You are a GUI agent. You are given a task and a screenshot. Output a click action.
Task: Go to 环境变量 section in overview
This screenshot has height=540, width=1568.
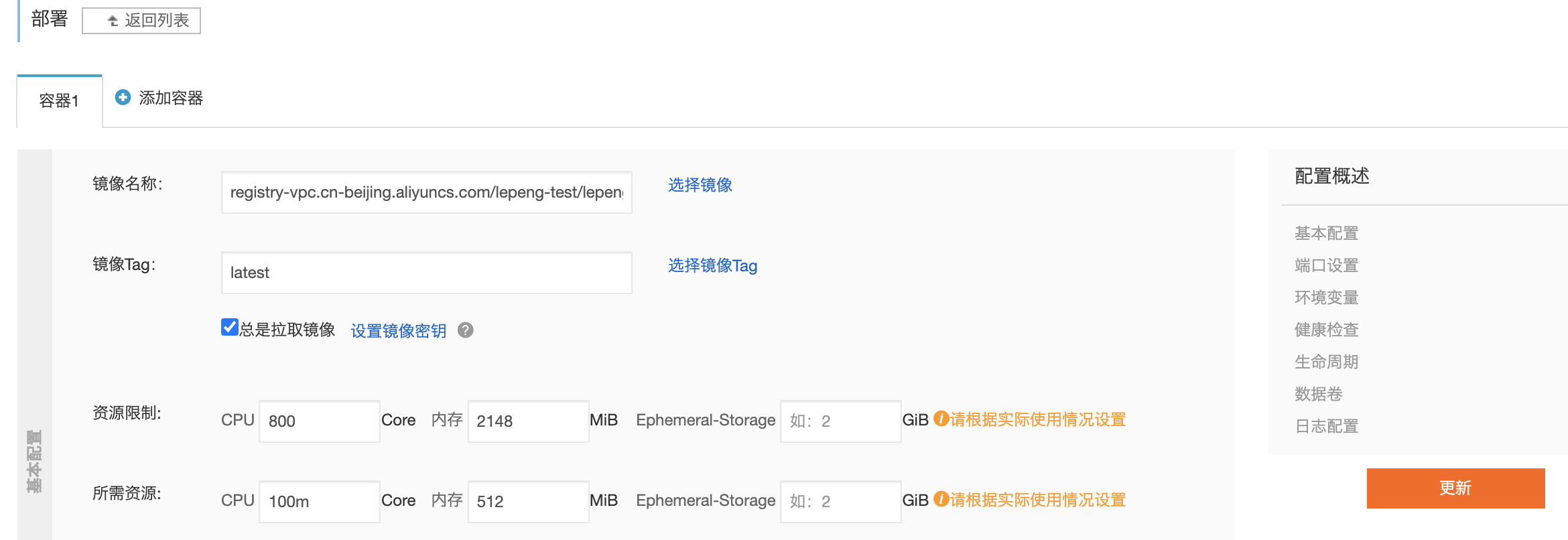tap(1326, 298)
